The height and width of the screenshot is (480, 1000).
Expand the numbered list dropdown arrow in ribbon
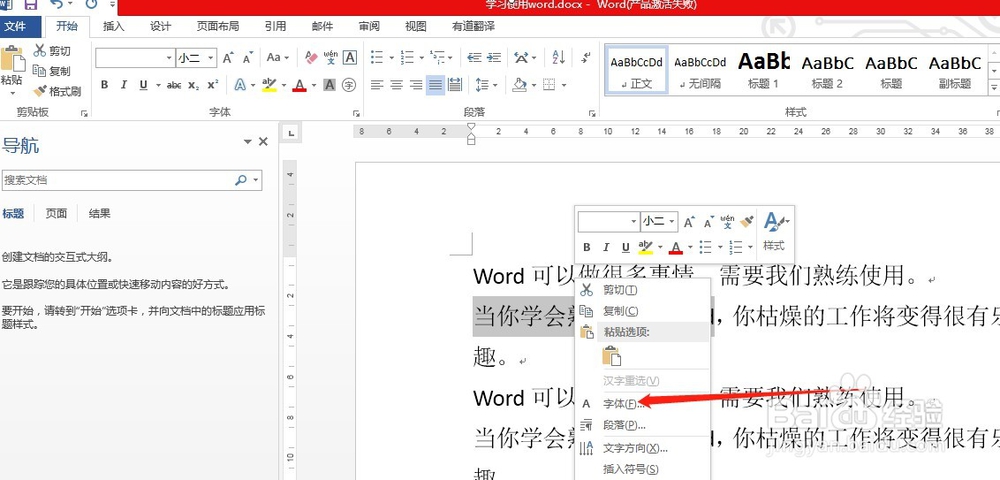pyautogui.click(x=422, y=58)
